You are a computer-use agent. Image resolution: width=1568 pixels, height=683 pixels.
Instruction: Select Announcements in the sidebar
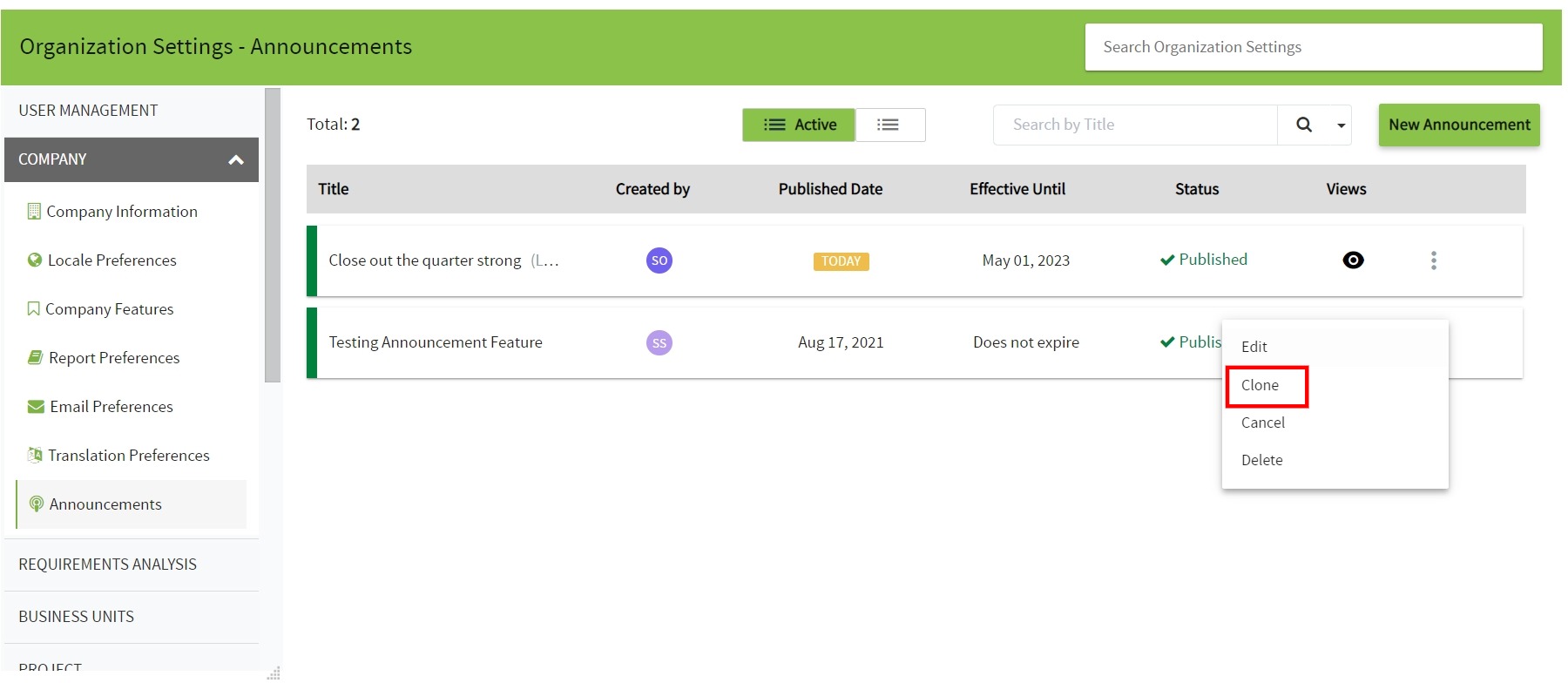(x=131, y=504)
